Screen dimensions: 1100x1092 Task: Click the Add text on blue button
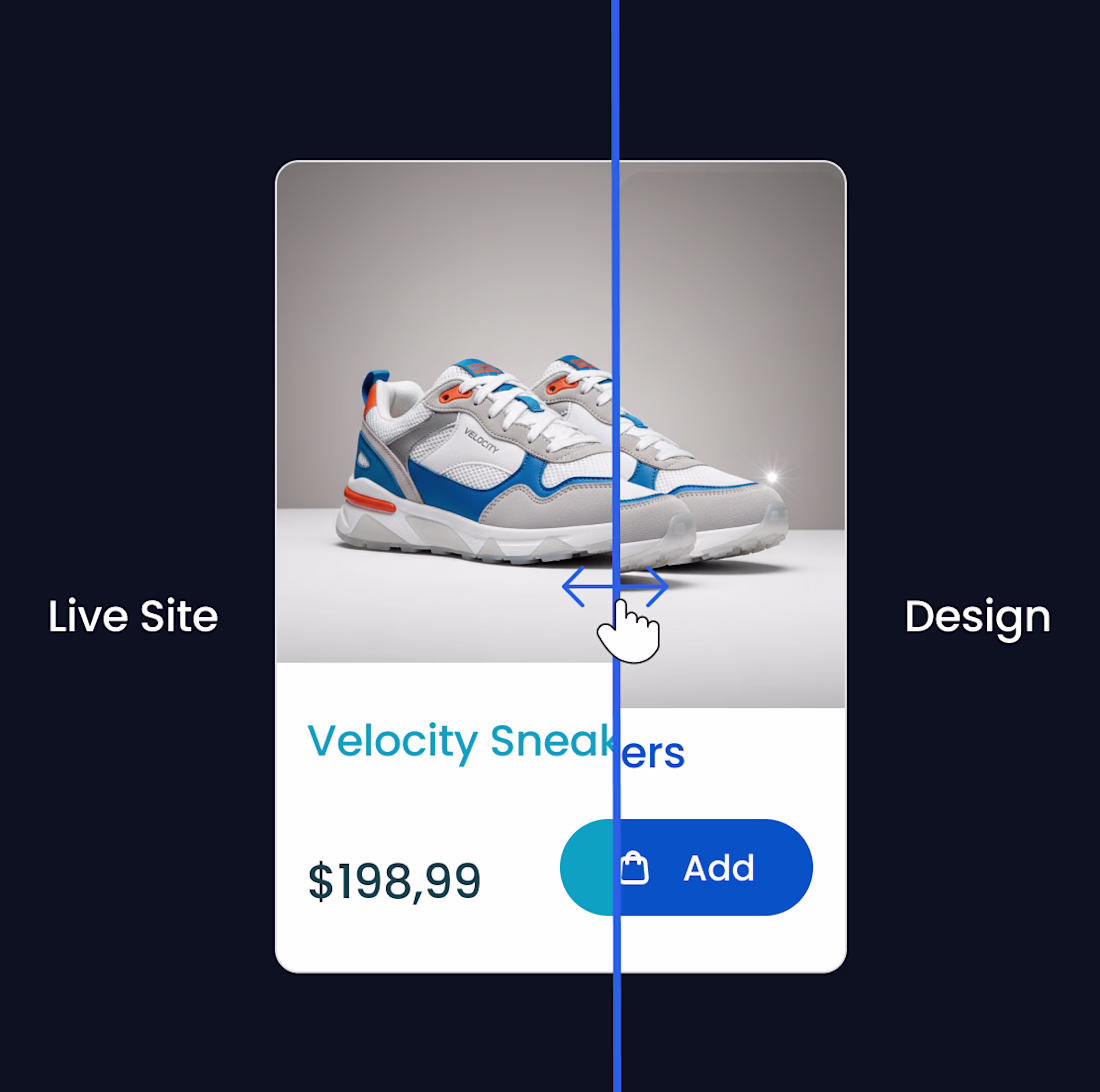(719, 868)
